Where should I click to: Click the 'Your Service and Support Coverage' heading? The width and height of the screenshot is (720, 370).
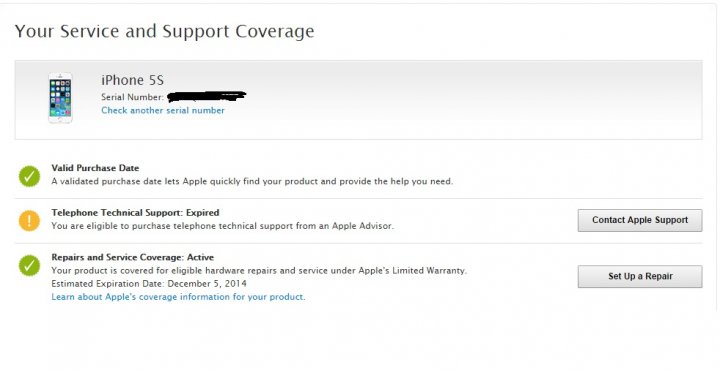pos(164,31)
